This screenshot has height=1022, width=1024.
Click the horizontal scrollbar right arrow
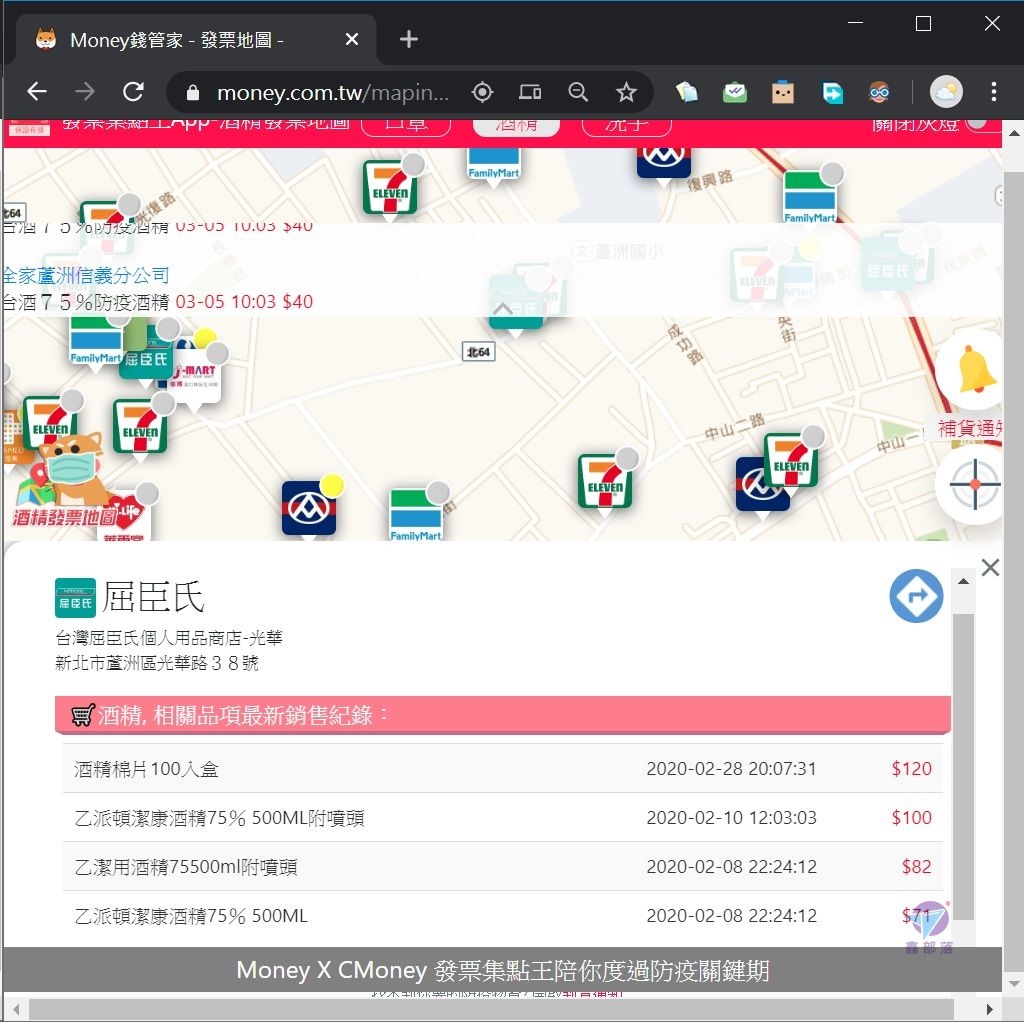pyautogui.click(x=991, y=1009)
